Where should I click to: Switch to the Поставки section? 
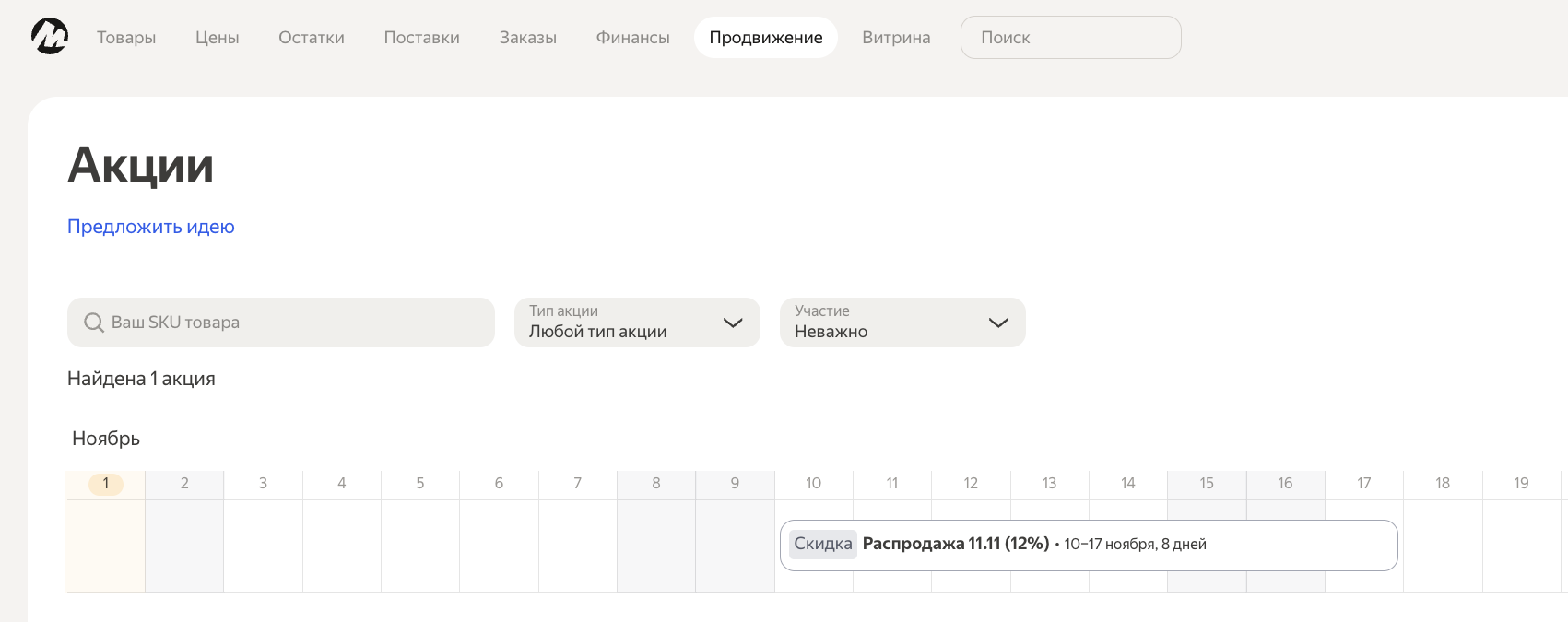[421, 38]
